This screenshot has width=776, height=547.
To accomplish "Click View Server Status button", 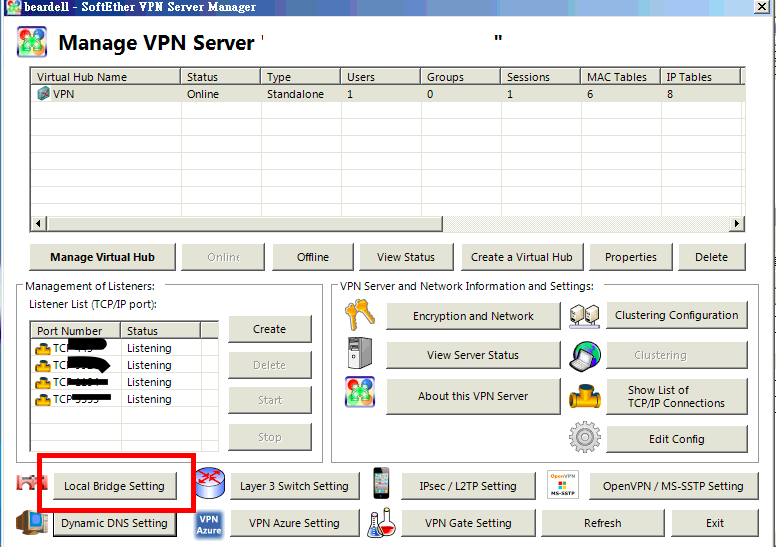I will coord(474,355).
